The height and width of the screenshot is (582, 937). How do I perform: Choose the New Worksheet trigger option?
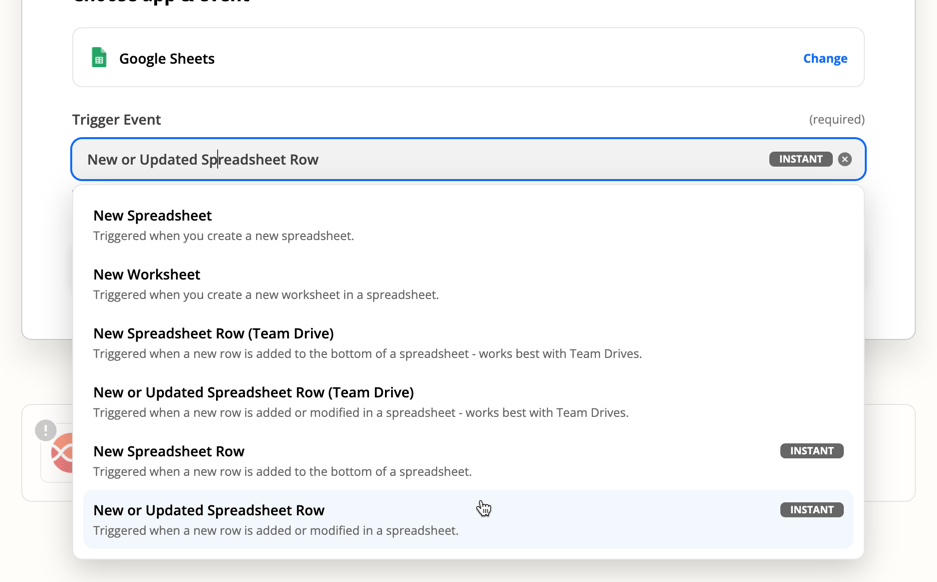[468, 284]
